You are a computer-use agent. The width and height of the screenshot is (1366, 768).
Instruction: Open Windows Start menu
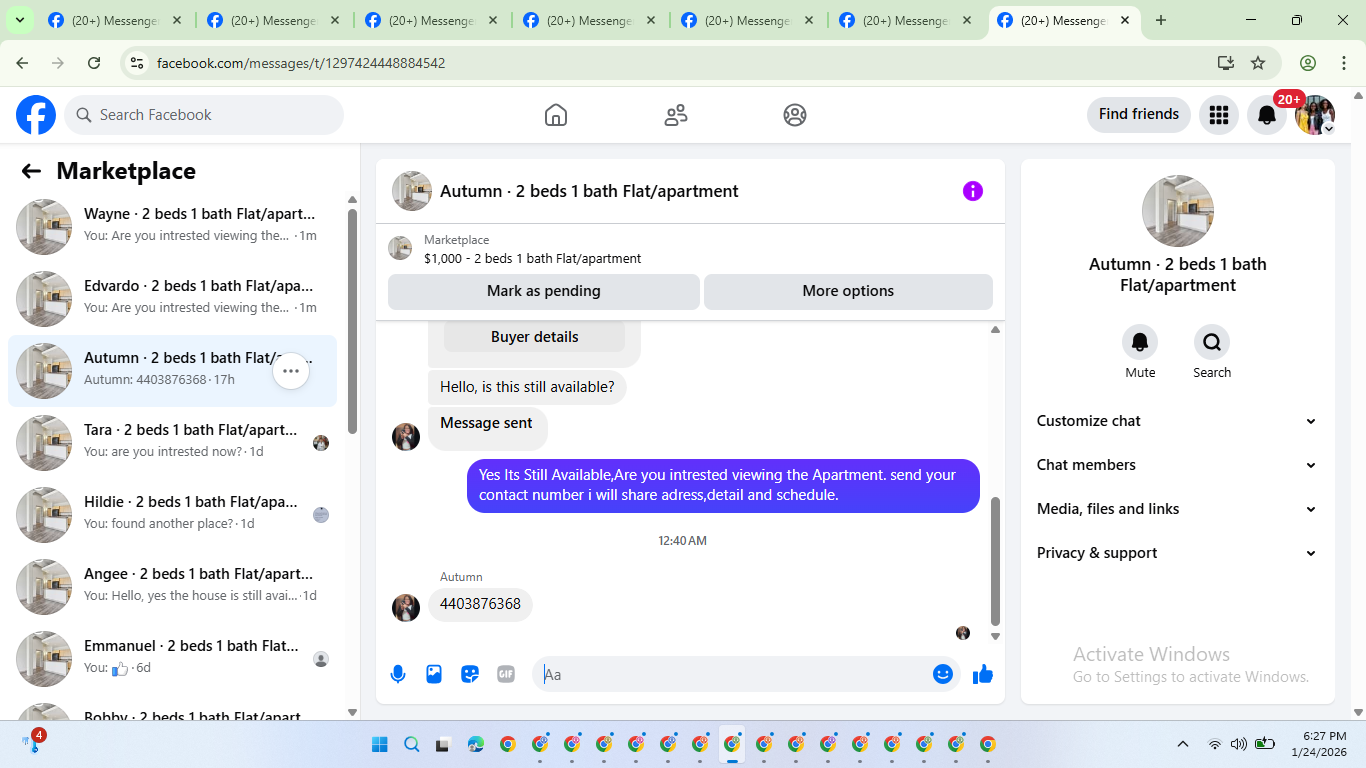[x=380, y=744]
